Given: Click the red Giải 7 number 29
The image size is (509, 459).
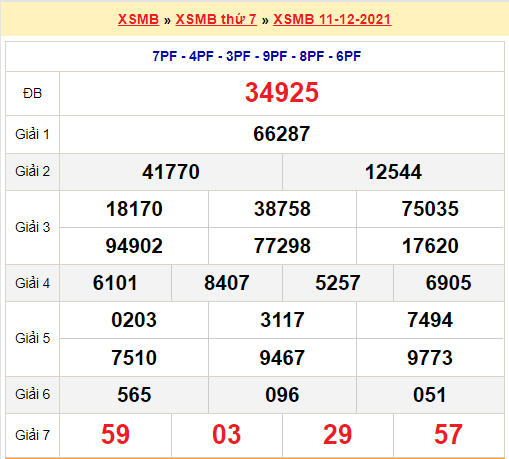Looking at the screenshot, I should pos(338,434).
